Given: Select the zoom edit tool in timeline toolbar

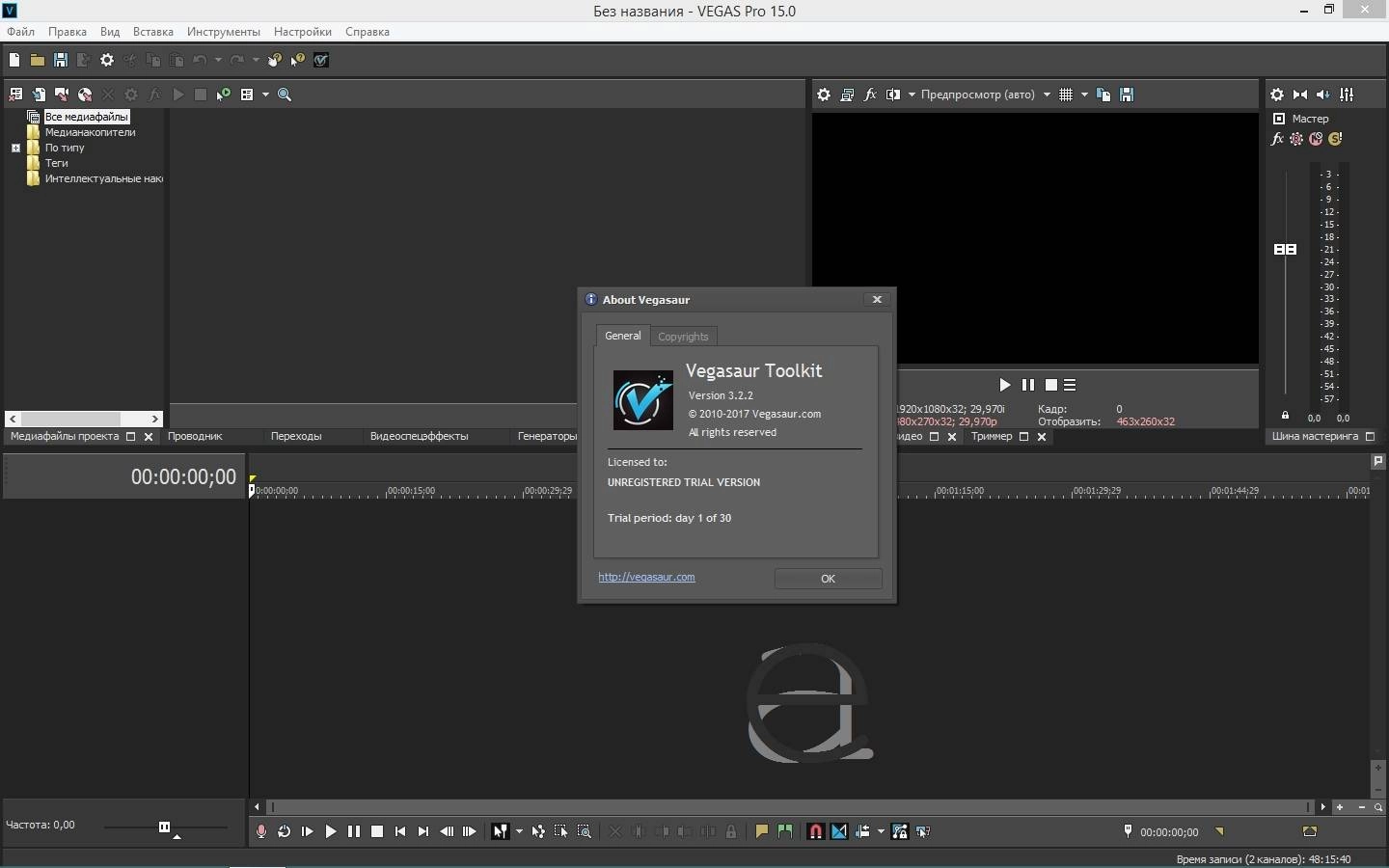Looking at the screenshot, I should (x=585, y=831).
